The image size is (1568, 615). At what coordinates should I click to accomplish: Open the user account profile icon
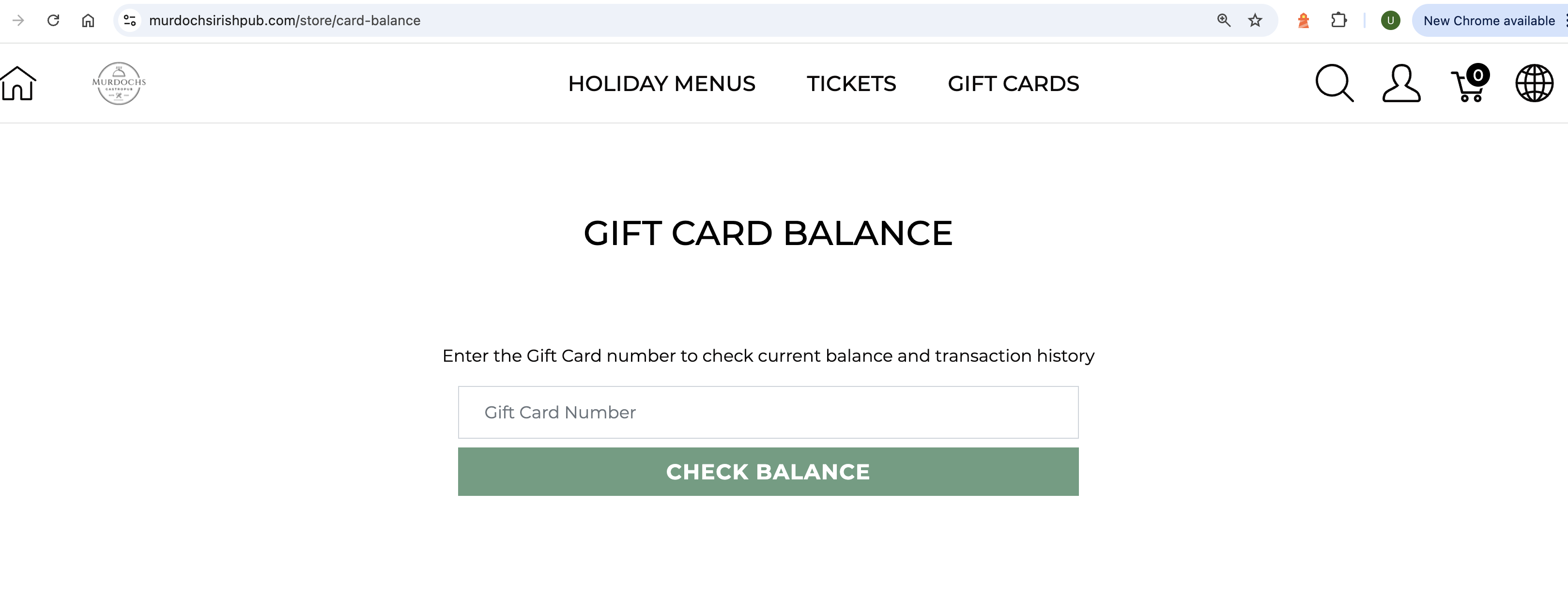pyautogui.click(x=1400, y=83)
